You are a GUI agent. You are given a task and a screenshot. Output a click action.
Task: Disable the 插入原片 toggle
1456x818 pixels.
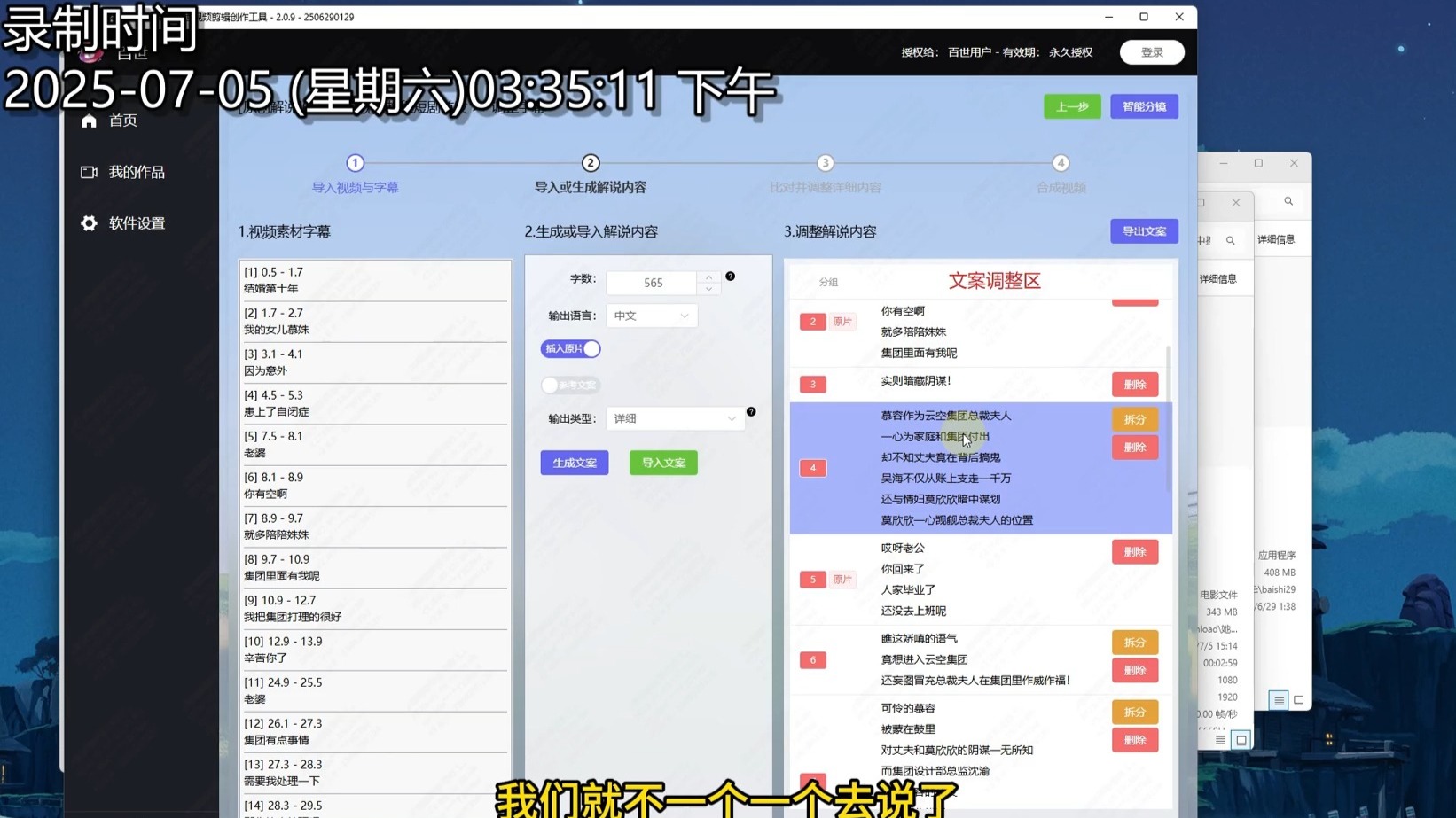click(x=570, y=348)
